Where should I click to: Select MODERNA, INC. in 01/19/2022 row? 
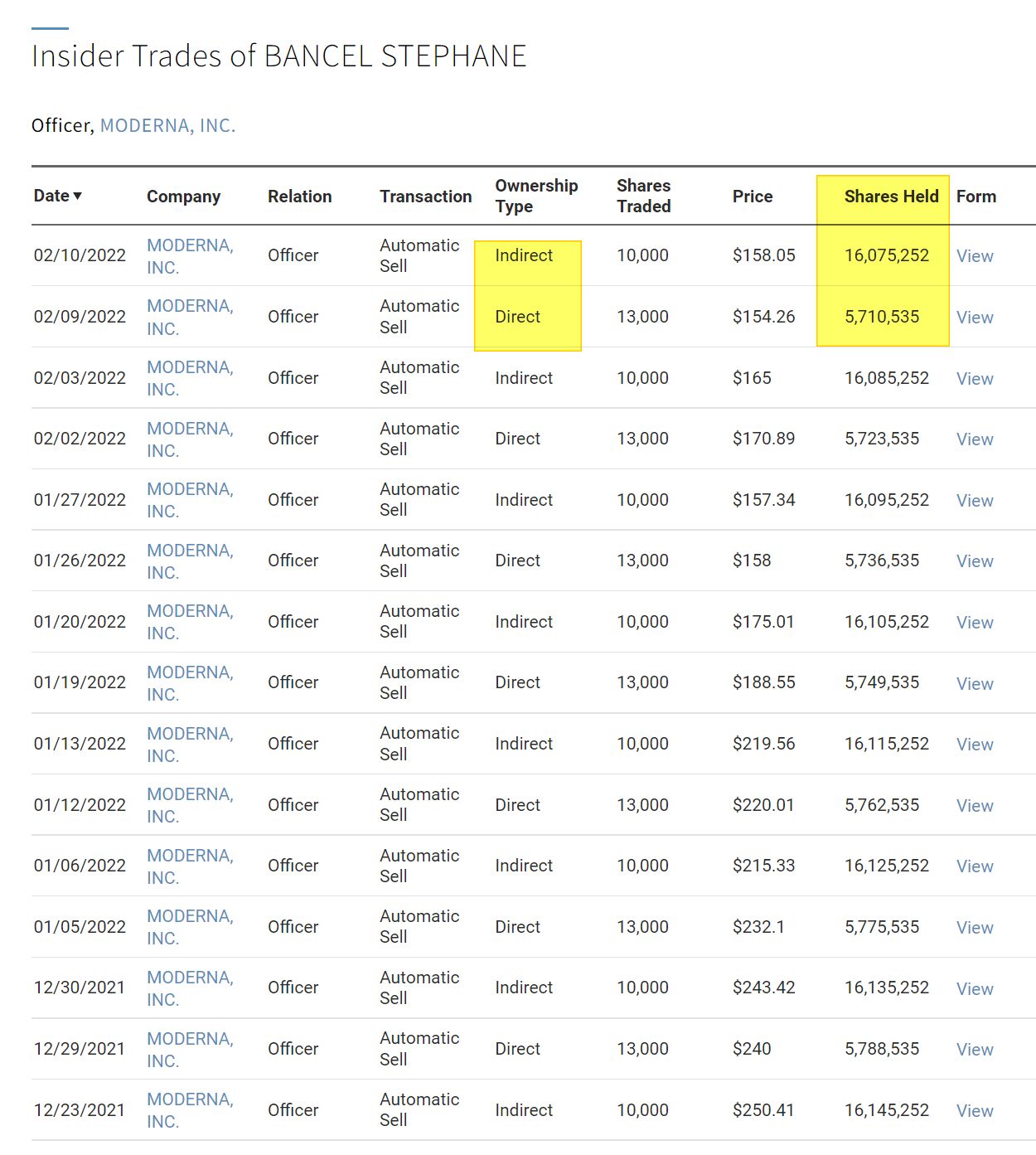189,683
